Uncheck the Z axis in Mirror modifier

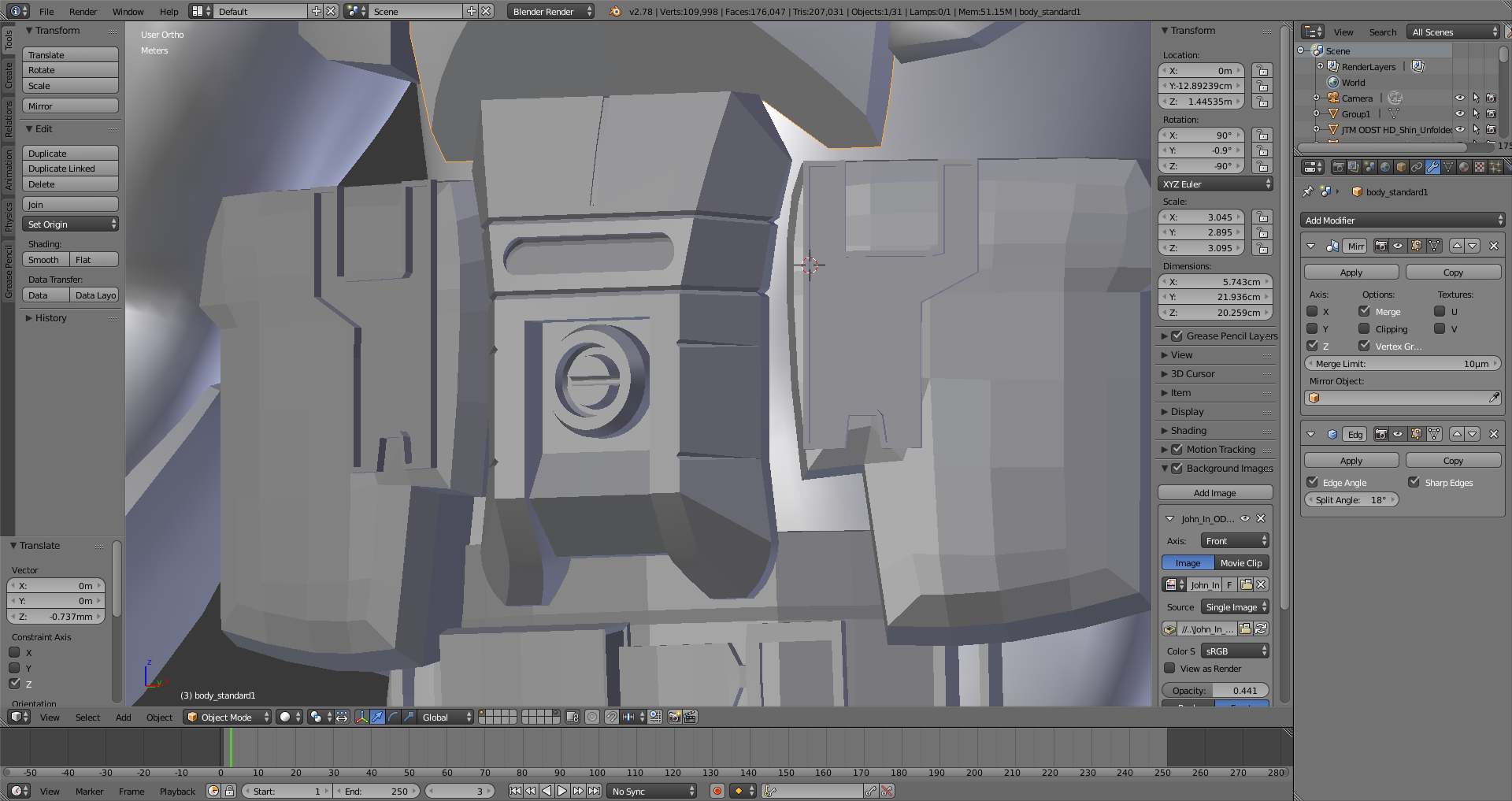1312,346
